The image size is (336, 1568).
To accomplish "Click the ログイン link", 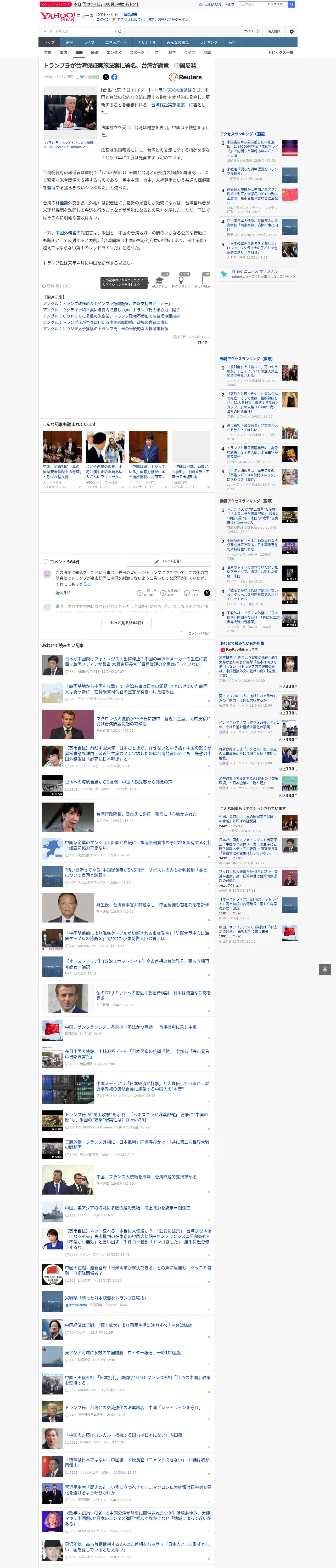I will tap(103, 20).
